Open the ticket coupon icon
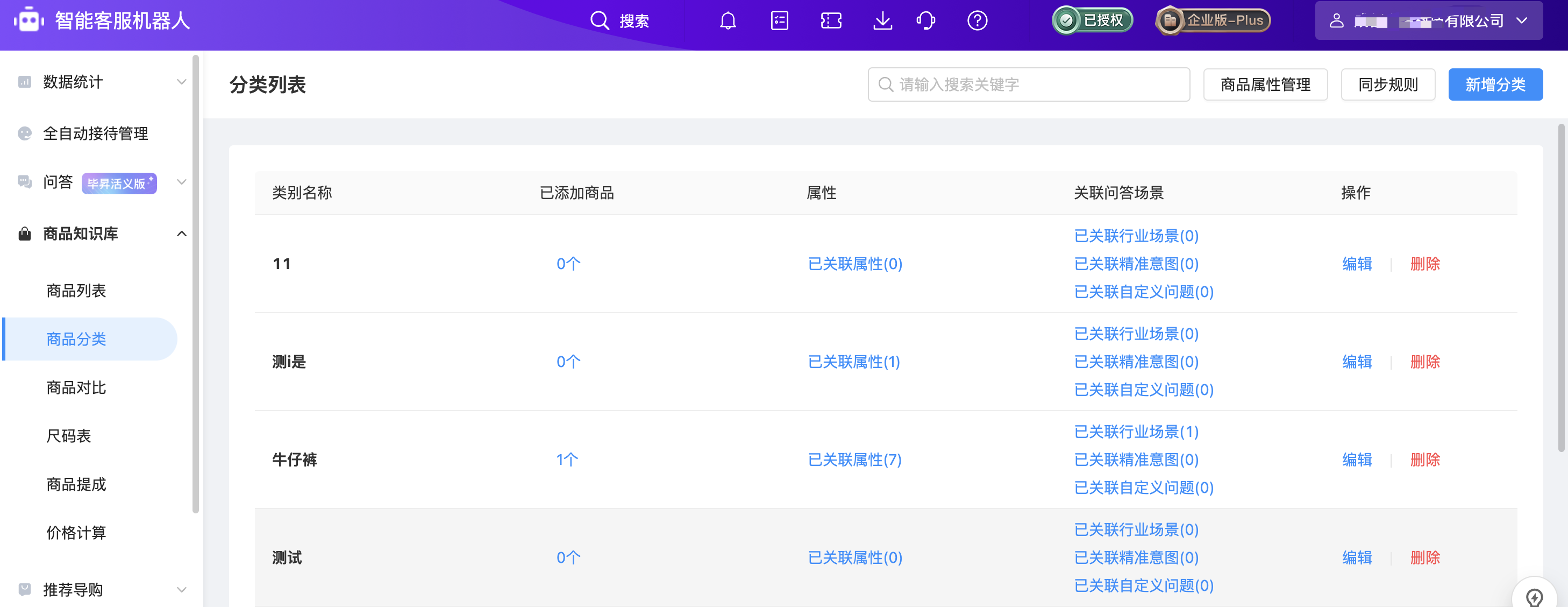This screenshot has width=1568, height=607. pos(831,21)
